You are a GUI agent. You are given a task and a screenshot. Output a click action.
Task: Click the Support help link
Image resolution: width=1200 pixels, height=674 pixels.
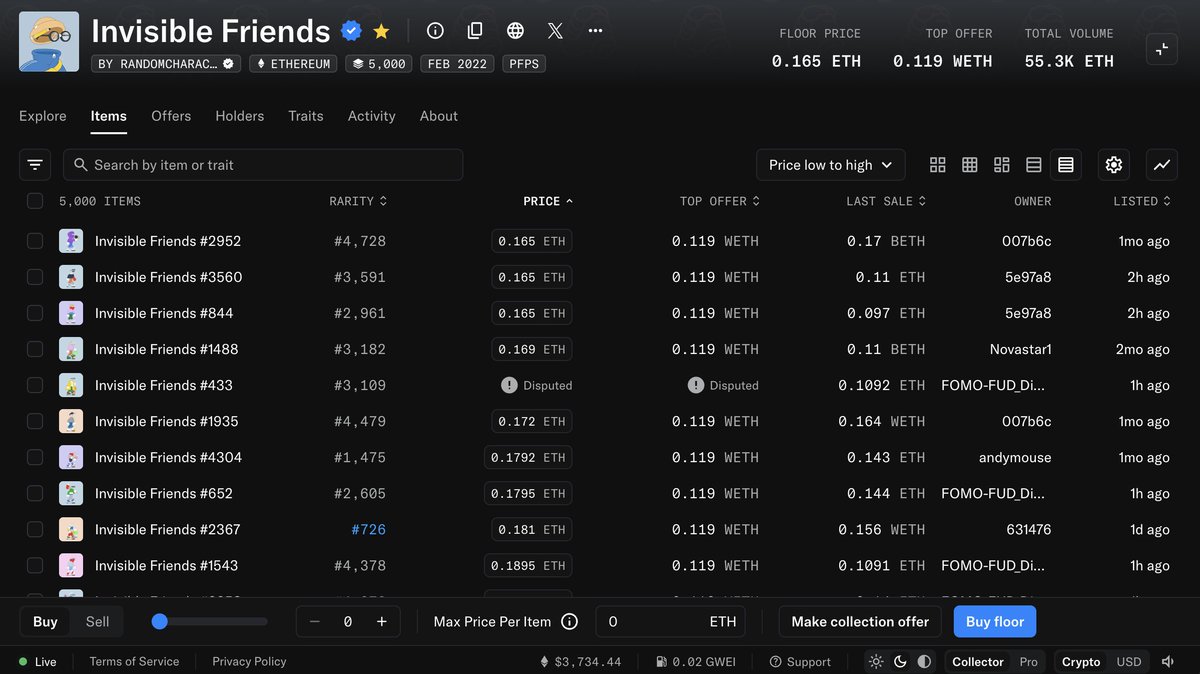[x=800, y=662]
